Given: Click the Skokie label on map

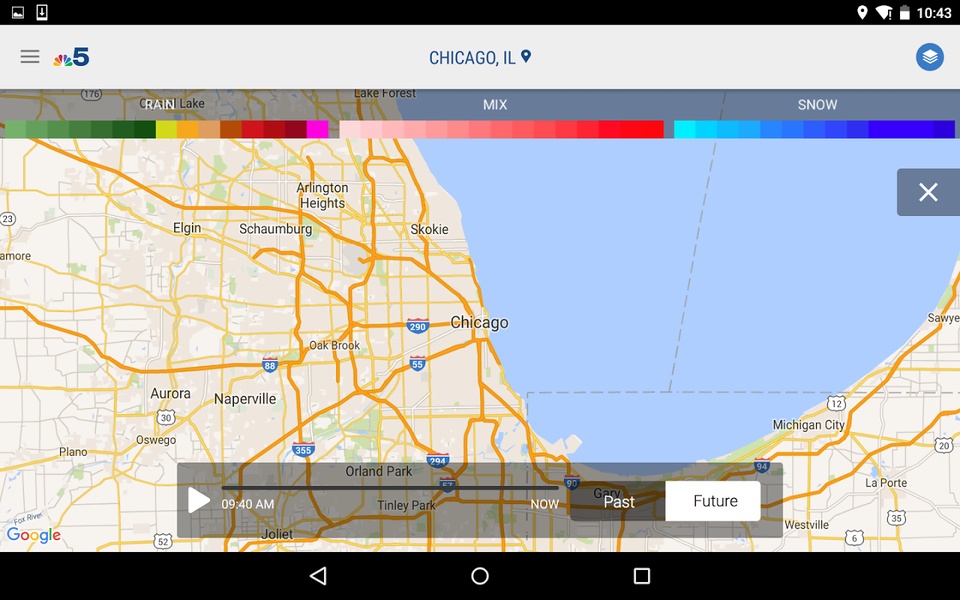Looking at the screenshot, I should (429, 229).
